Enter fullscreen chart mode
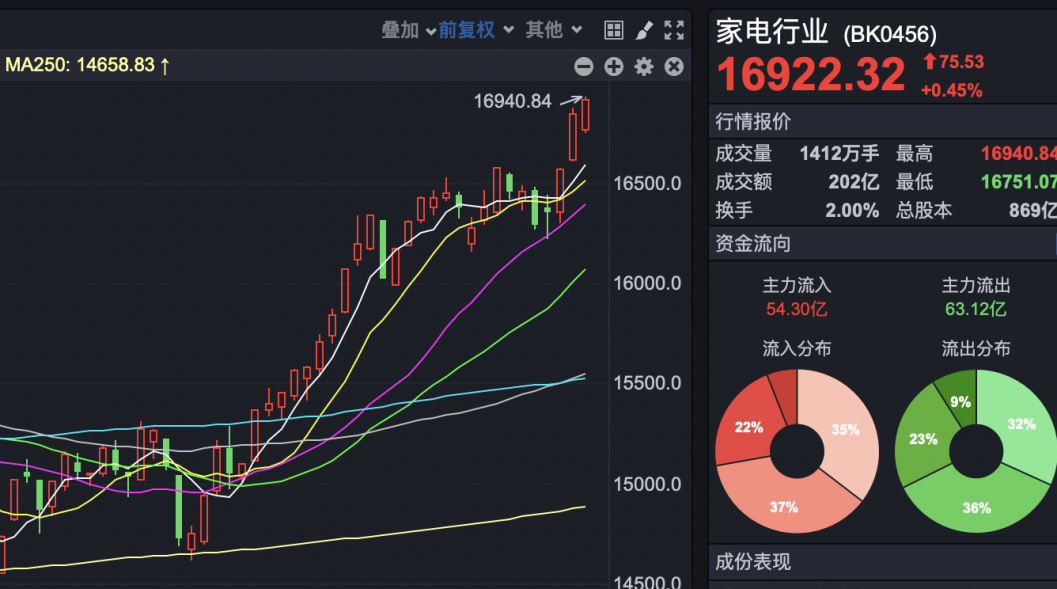 (x=674, y=30)
